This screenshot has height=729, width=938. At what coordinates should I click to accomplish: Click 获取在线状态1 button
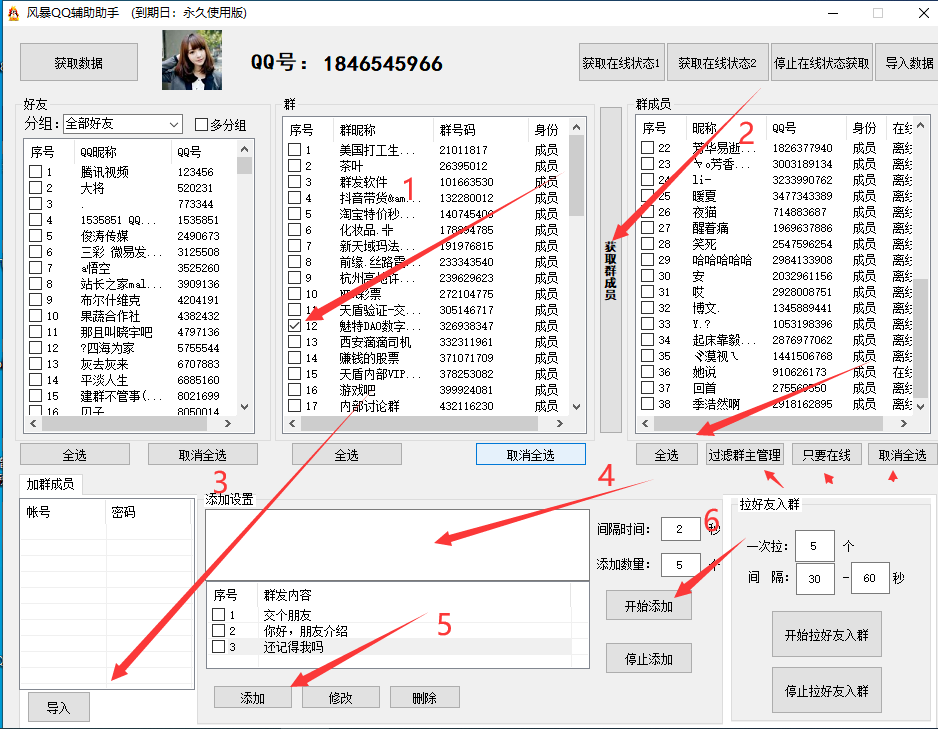coord(621,62)
